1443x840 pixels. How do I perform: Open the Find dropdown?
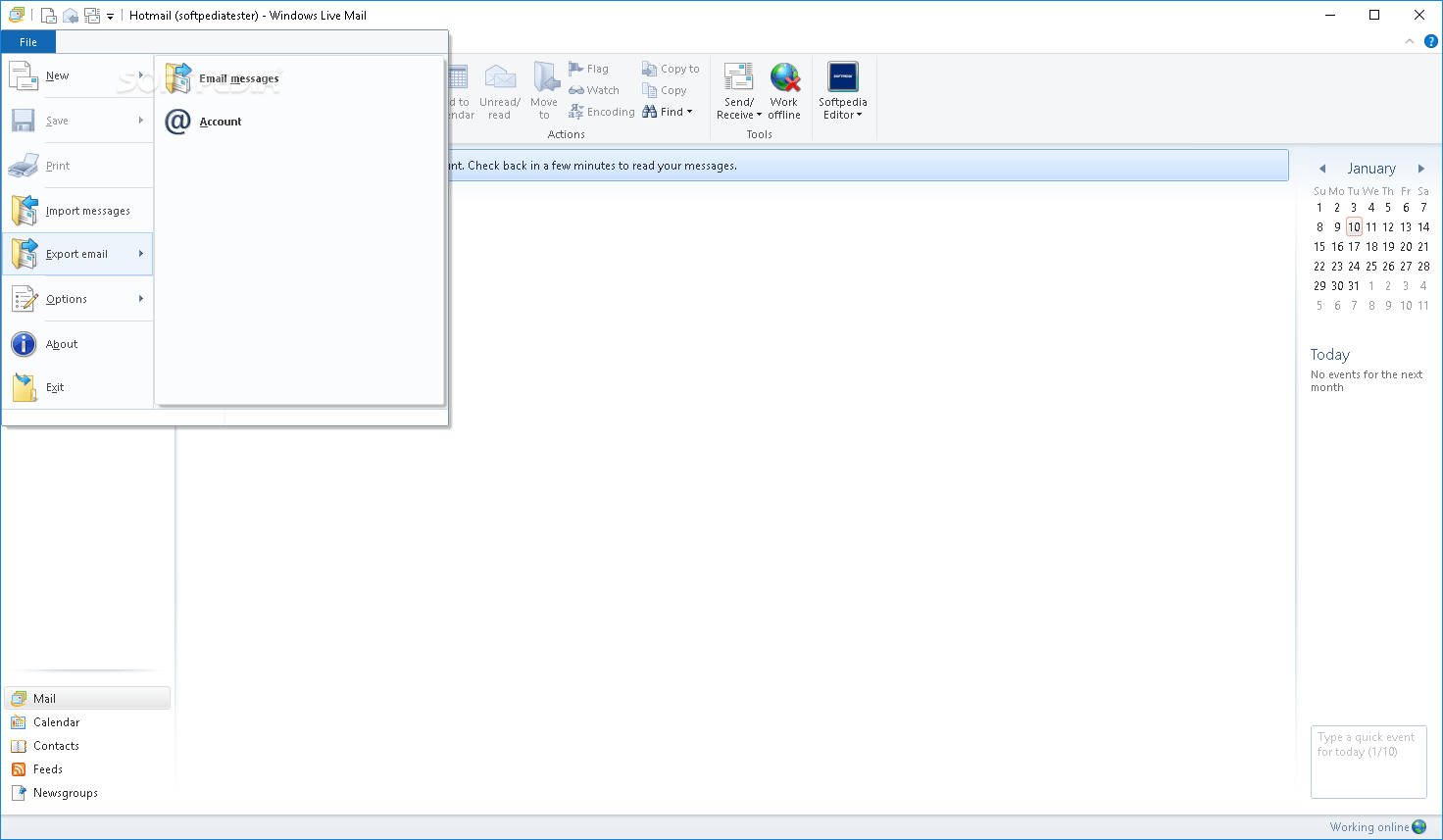point(668,112)
